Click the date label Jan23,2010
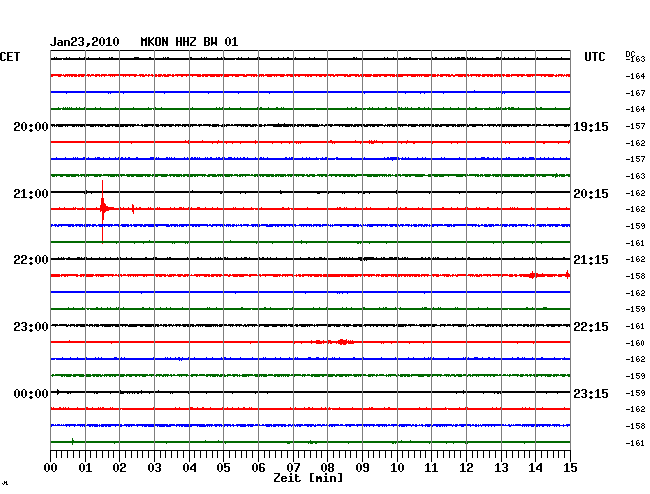The image size is (650, 494). click(85, 42)
